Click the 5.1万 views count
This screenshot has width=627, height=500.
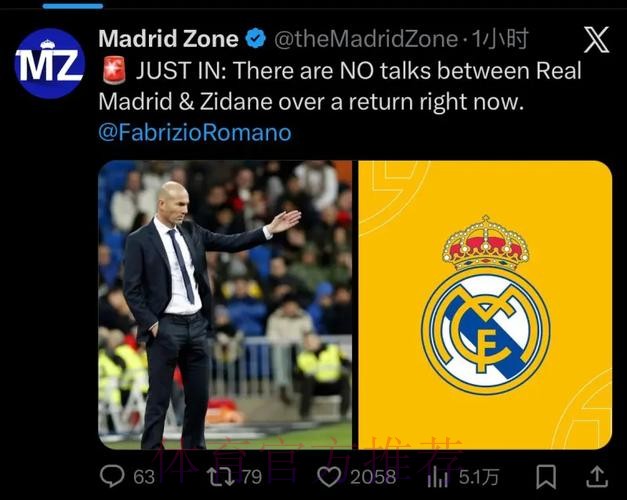point(479,477)
